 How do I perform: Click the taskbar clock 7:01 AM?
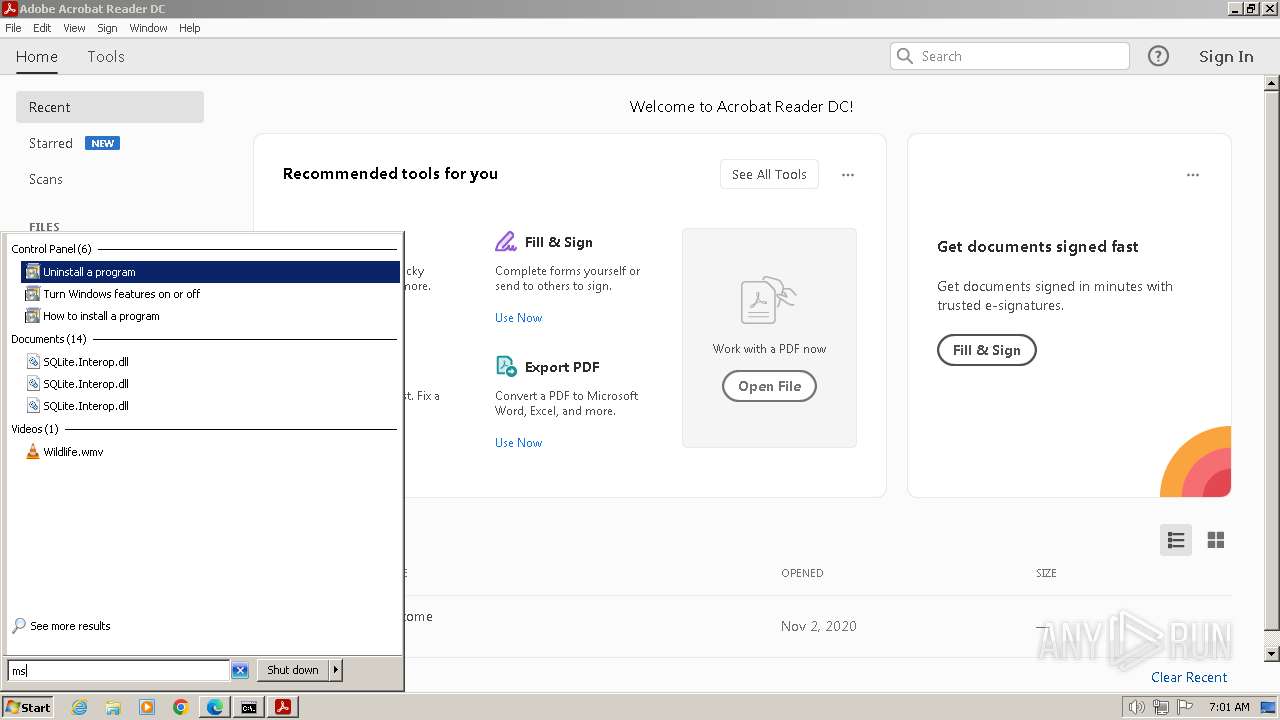[x=1229, y=707]
